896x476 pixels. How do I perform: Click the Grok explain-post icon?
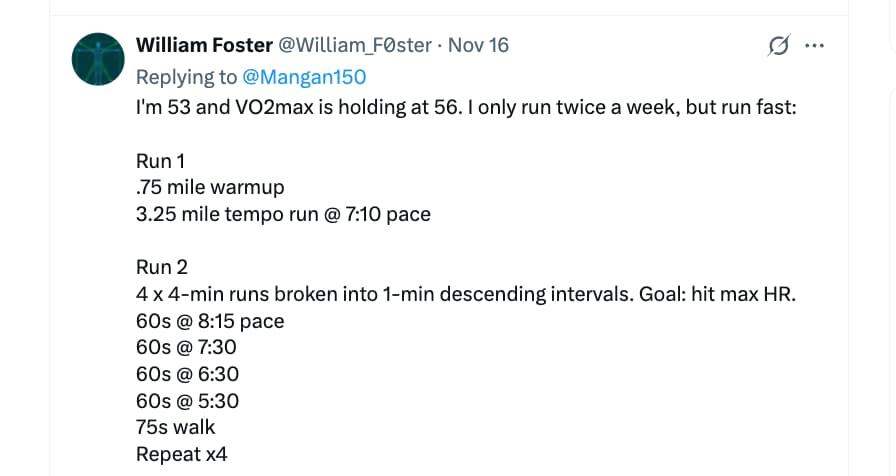[778, 46]
